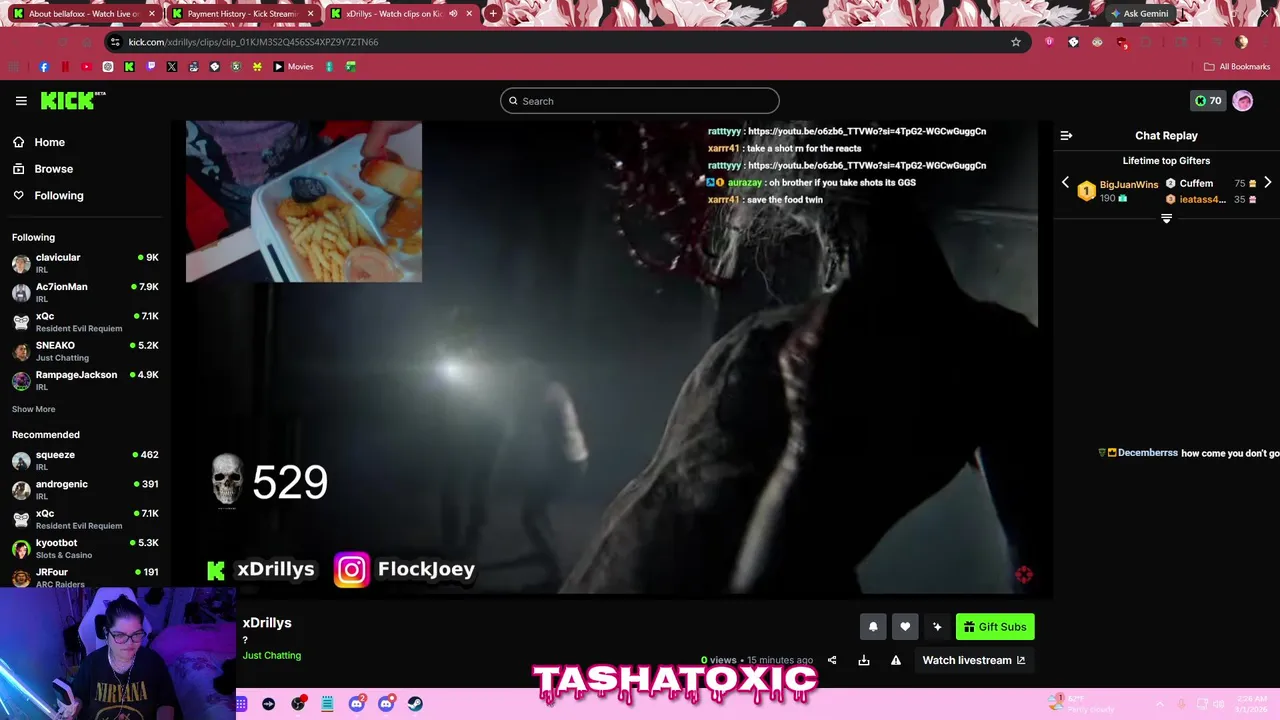
Task: Click the sparkle icon beside Gift Subs
Action: tap(937, 627)
